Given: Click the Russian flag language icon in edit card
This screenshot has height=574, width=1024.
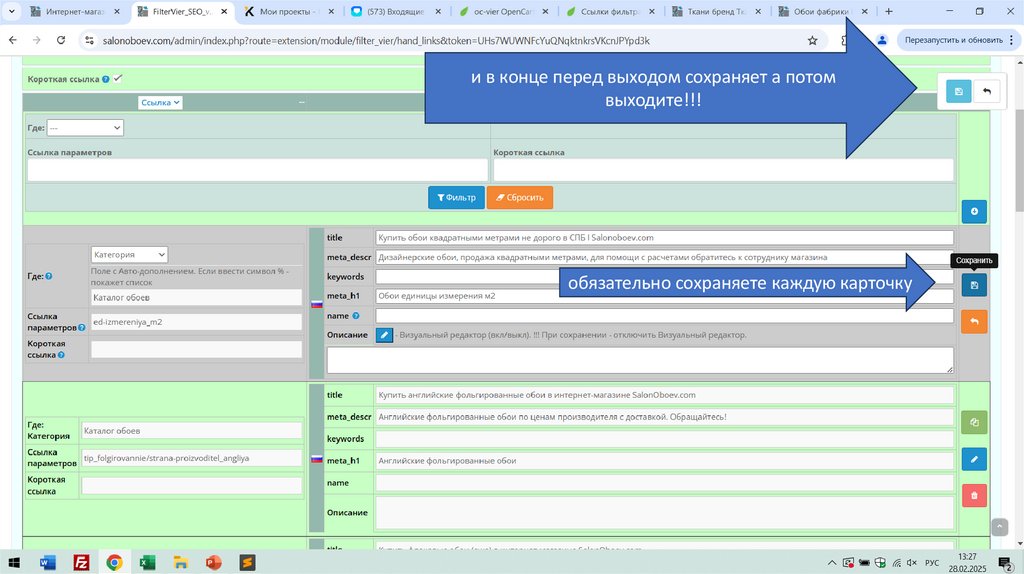Looking at the screenshot, I should (317, 304).
